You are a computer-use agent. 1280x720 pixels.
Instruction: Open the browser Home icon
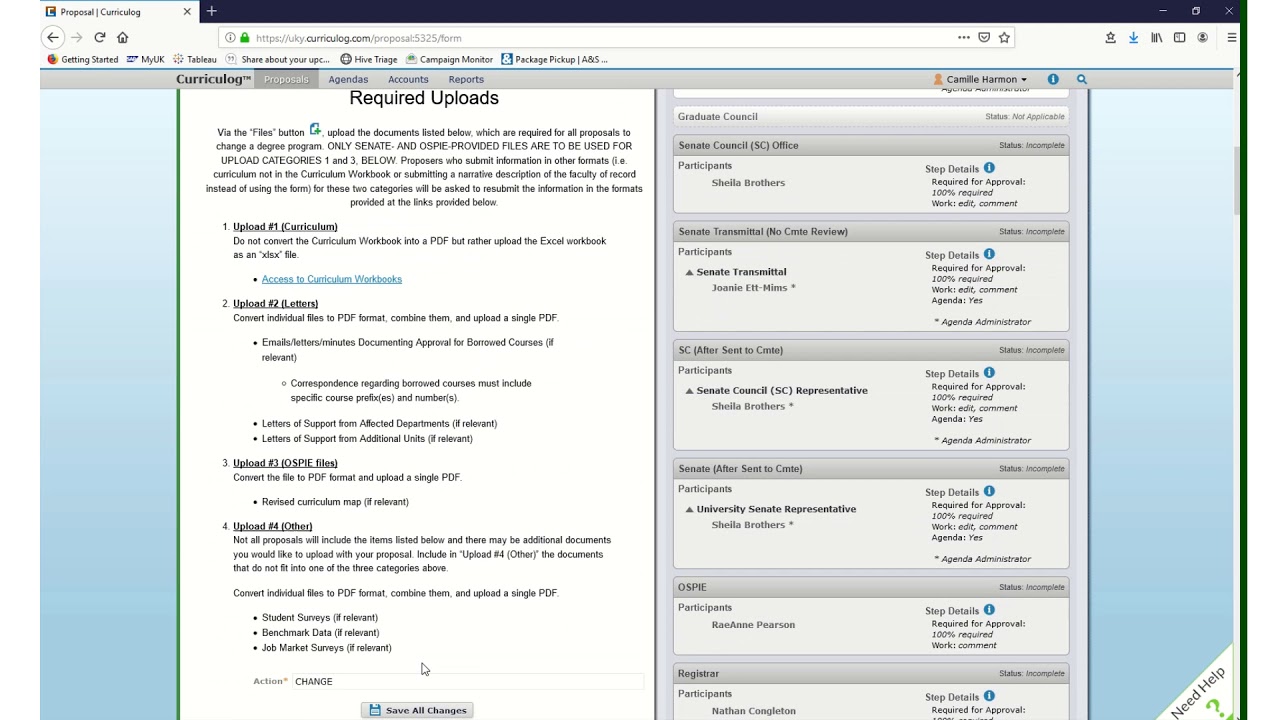pyautogui.click(x=123, y=37)
